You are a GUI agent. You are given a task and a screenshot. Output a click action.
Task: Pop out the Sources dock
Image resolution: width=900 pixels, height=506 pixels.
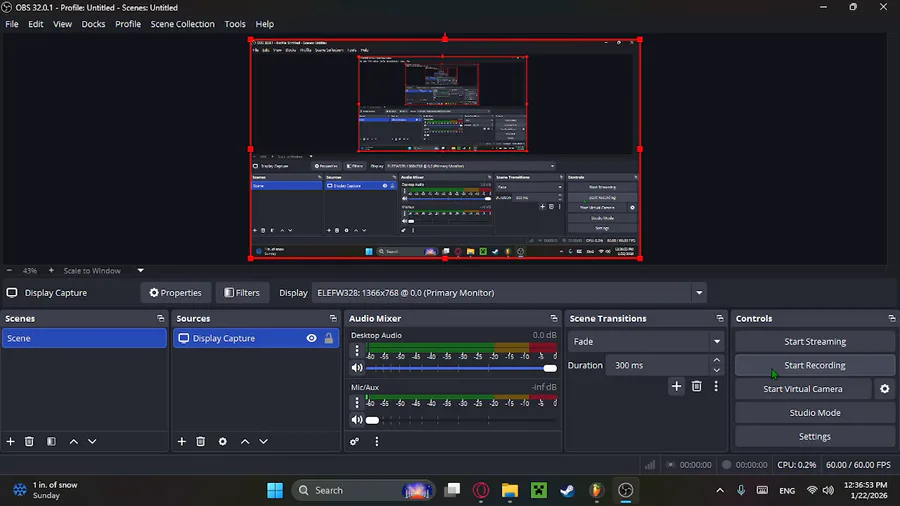pos(333,318)
